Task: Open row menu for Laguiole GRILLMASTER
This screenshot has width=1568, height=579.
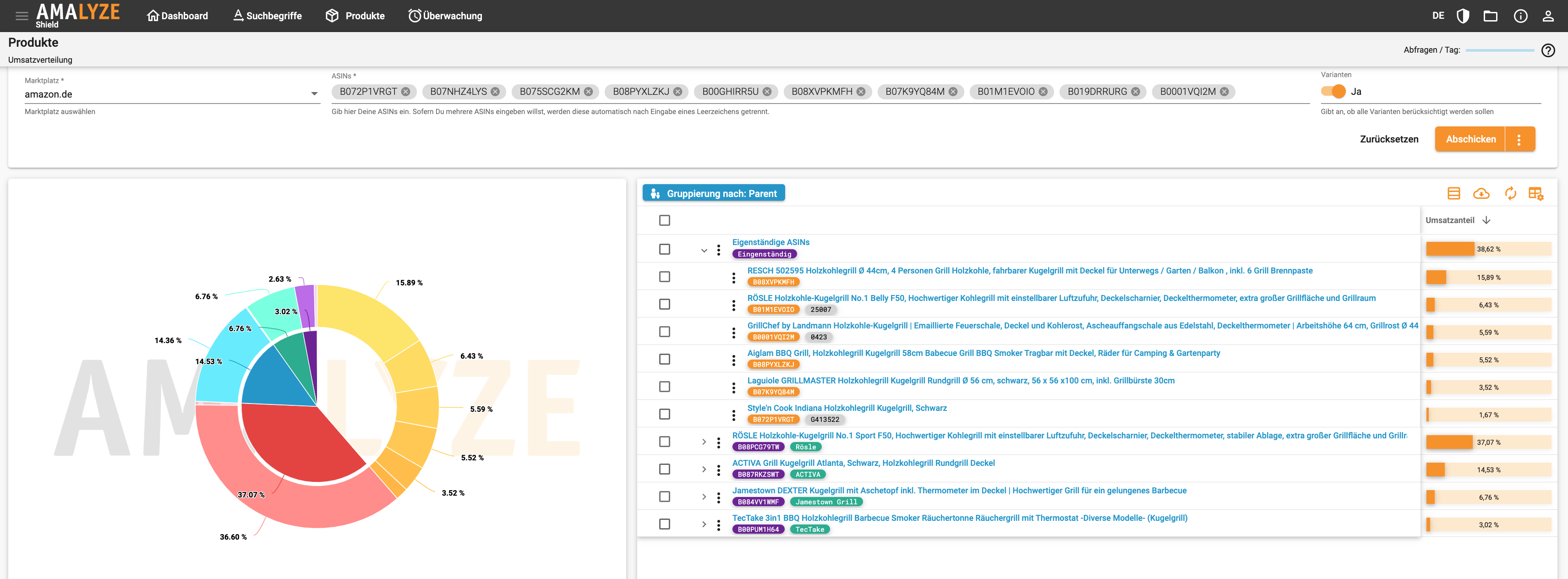Action: click(733, 388)
